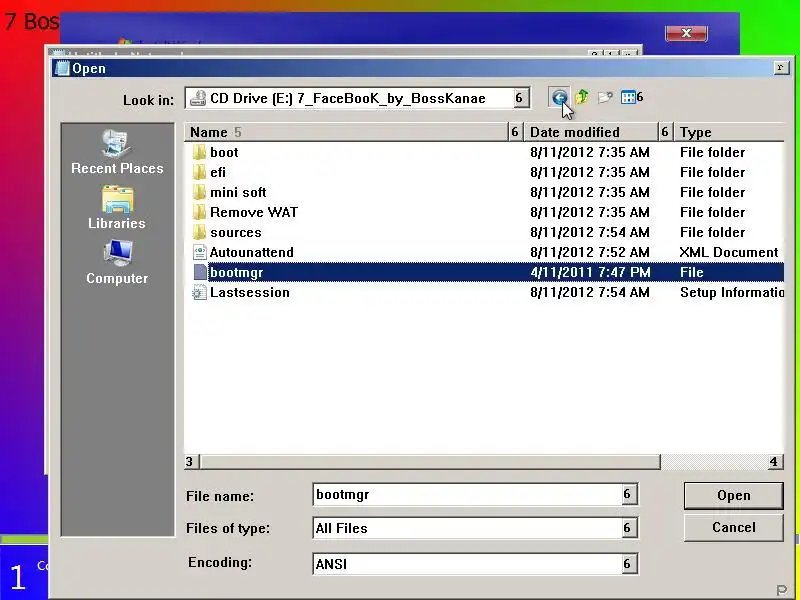This screenshot has width=800, height=600.
Task: Click the CD drive icon in Look in
Action: [198, 98]
